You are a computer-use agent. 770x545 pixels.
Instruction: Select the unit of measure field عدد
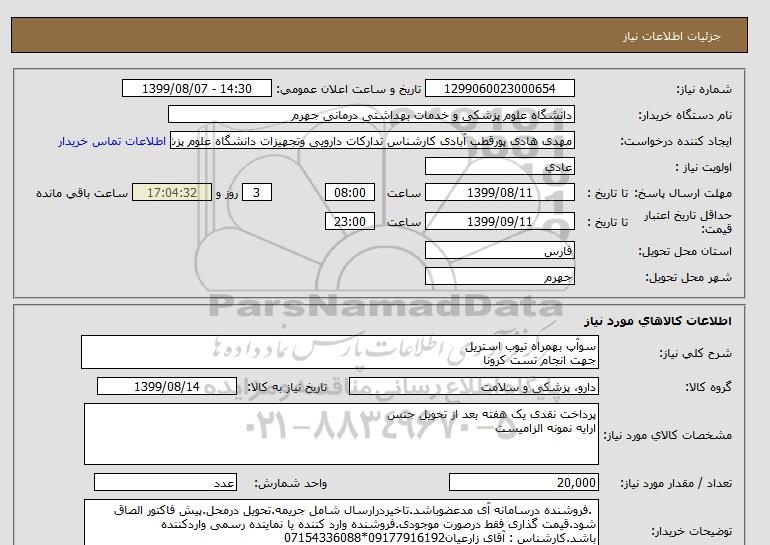pyautogui.click(x=165, y=482)
